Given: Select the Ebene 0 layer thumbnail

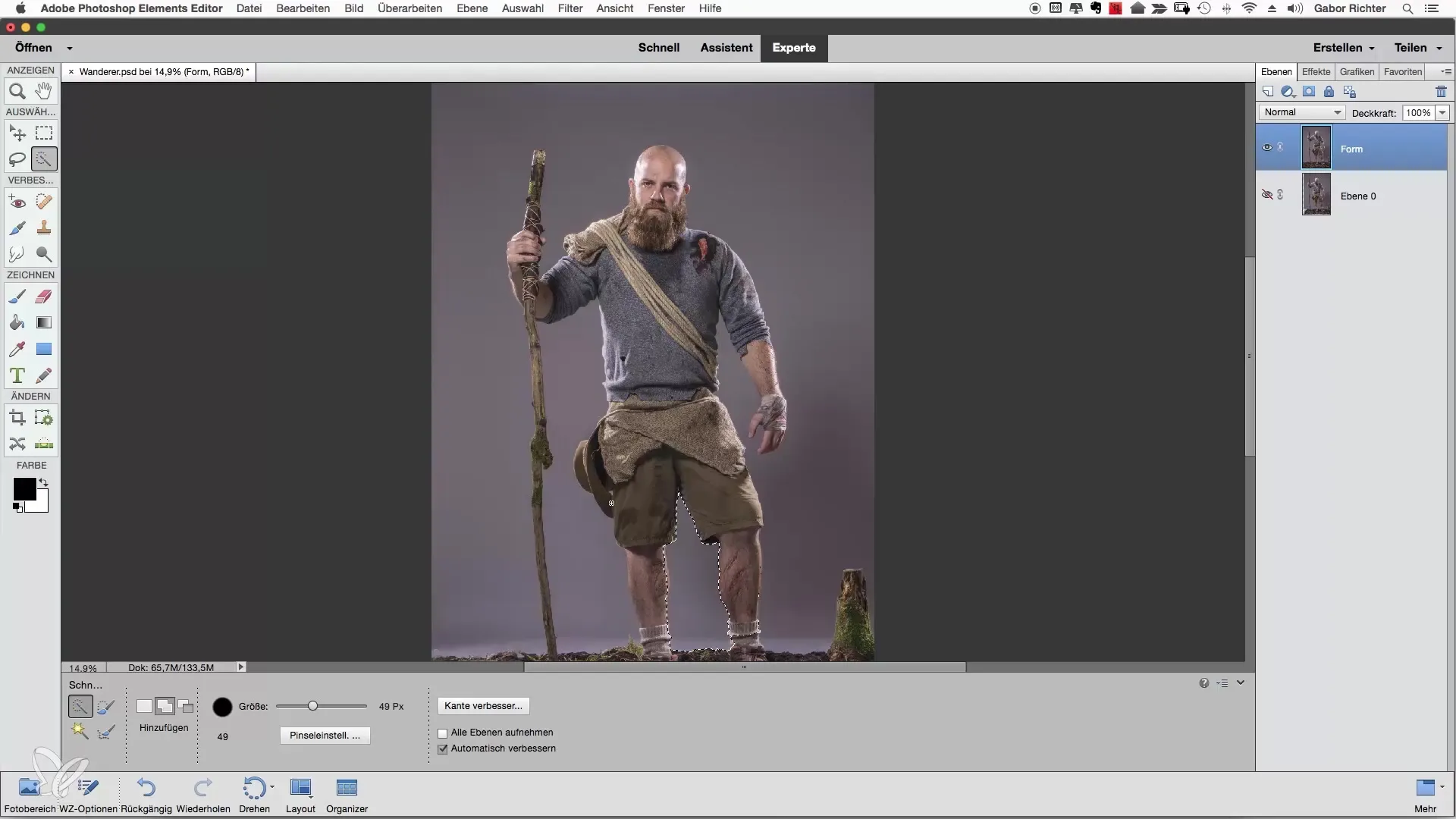Looking at the screenshot, I should (1316, 195).
